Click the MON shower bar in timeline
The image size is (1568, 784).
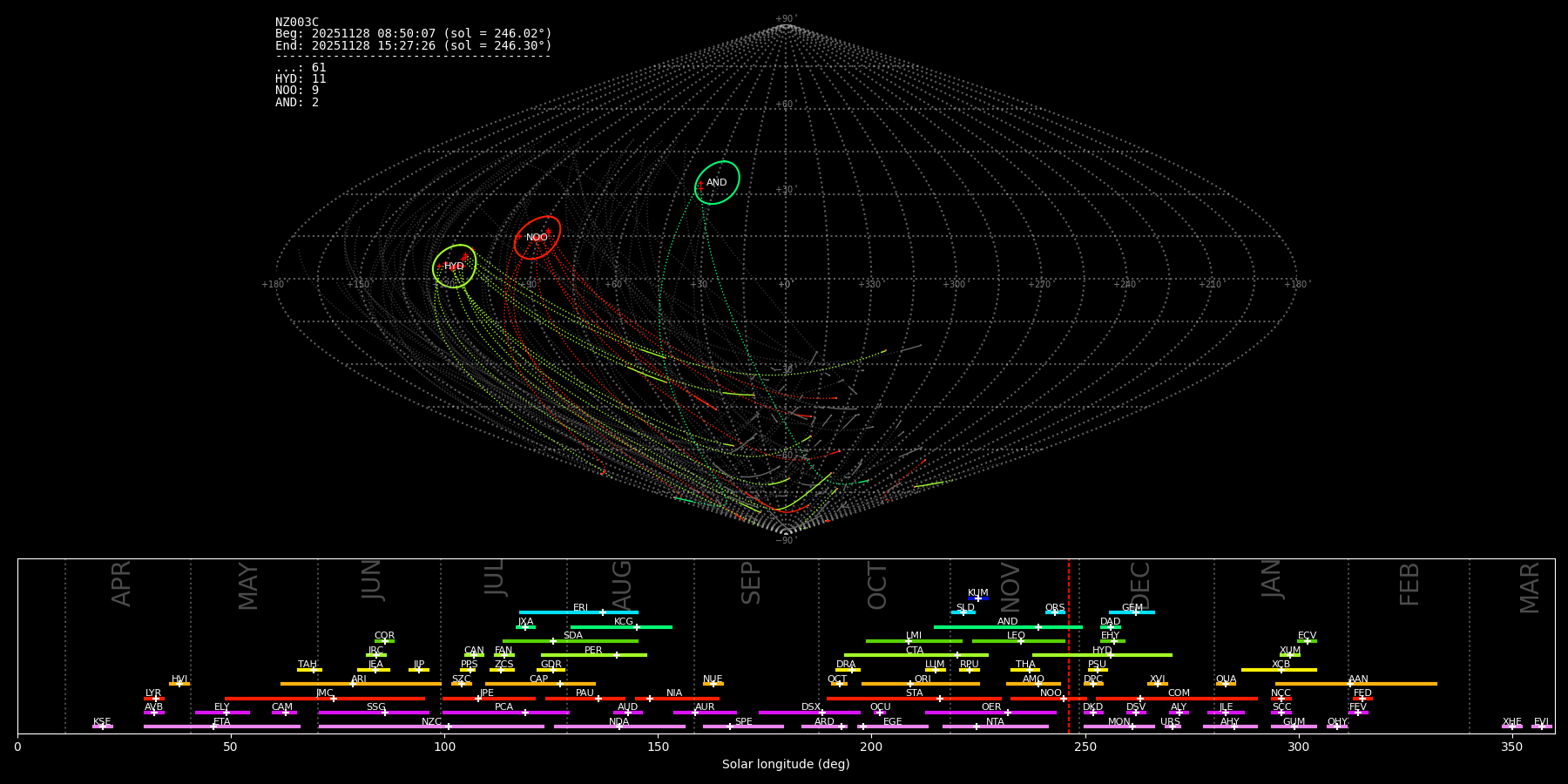[x=1119, y=727]
